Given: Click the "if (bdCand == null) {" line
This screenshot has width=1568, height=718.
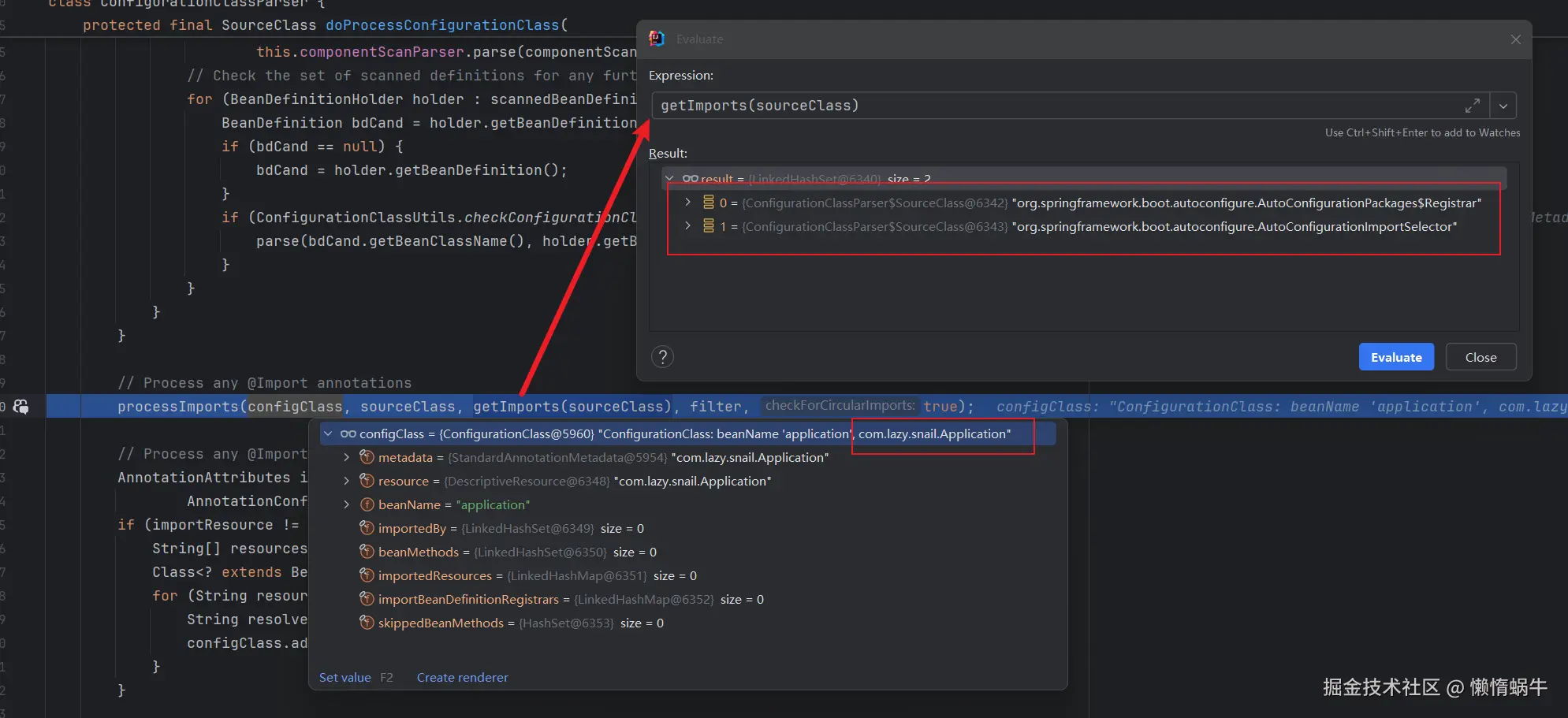Looking at the screenshot, I should (x=312, y=147).
